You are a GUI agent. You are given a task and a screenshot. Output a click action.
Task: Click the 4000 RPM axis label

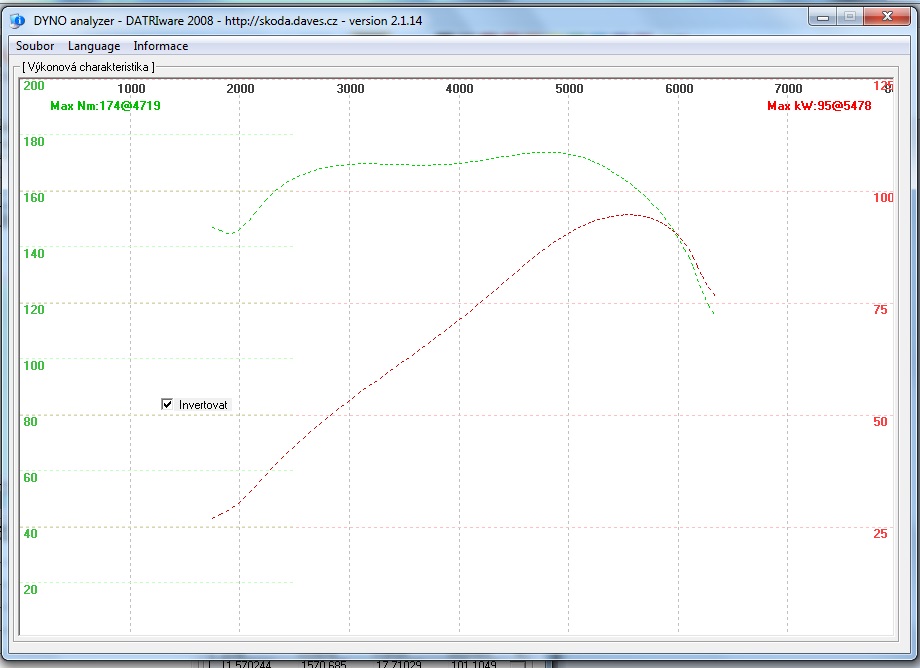[x=459, y=89]
